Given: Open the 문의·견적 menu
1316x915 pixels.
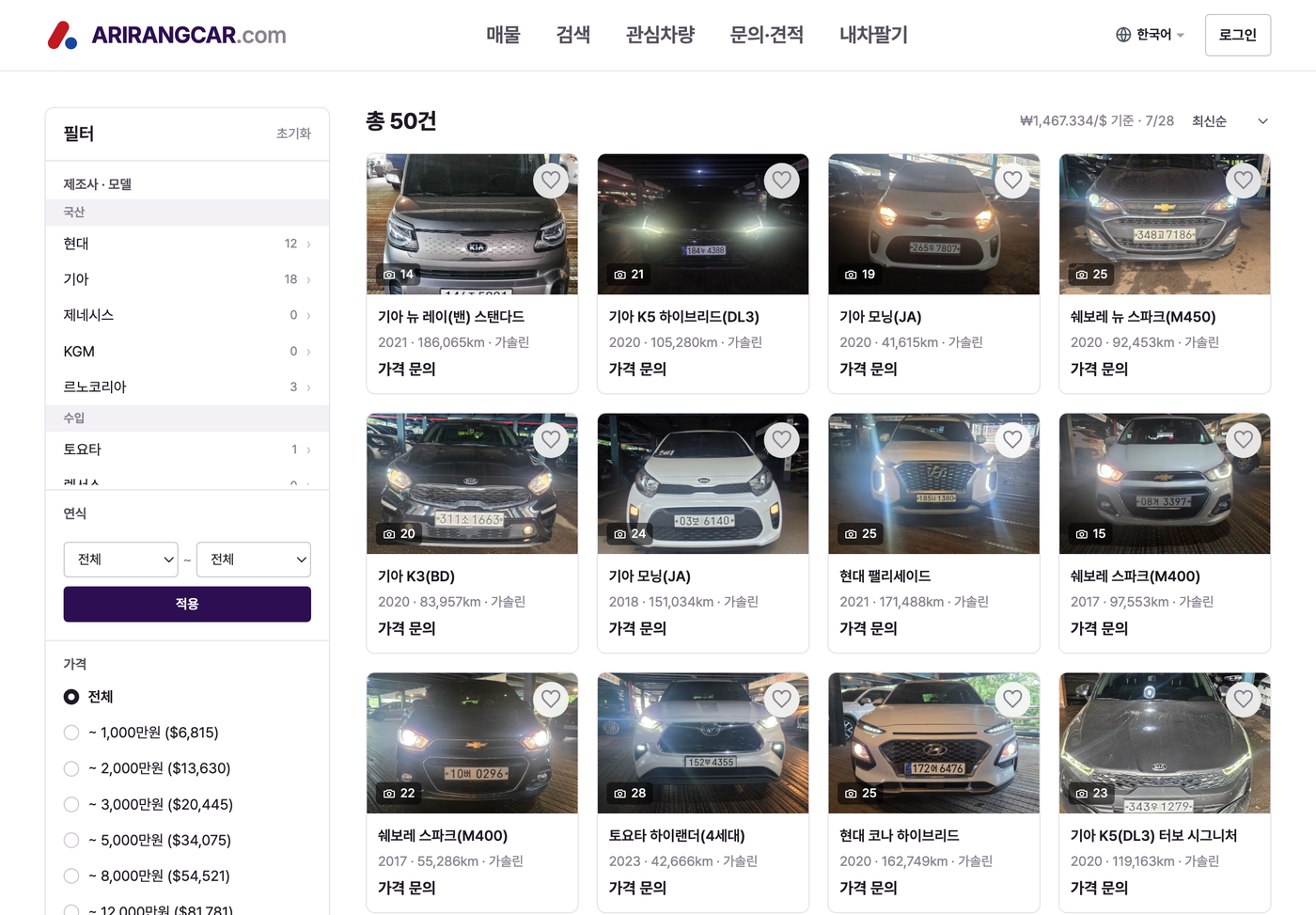Looking at the screenshot, I should coord(767,35).
